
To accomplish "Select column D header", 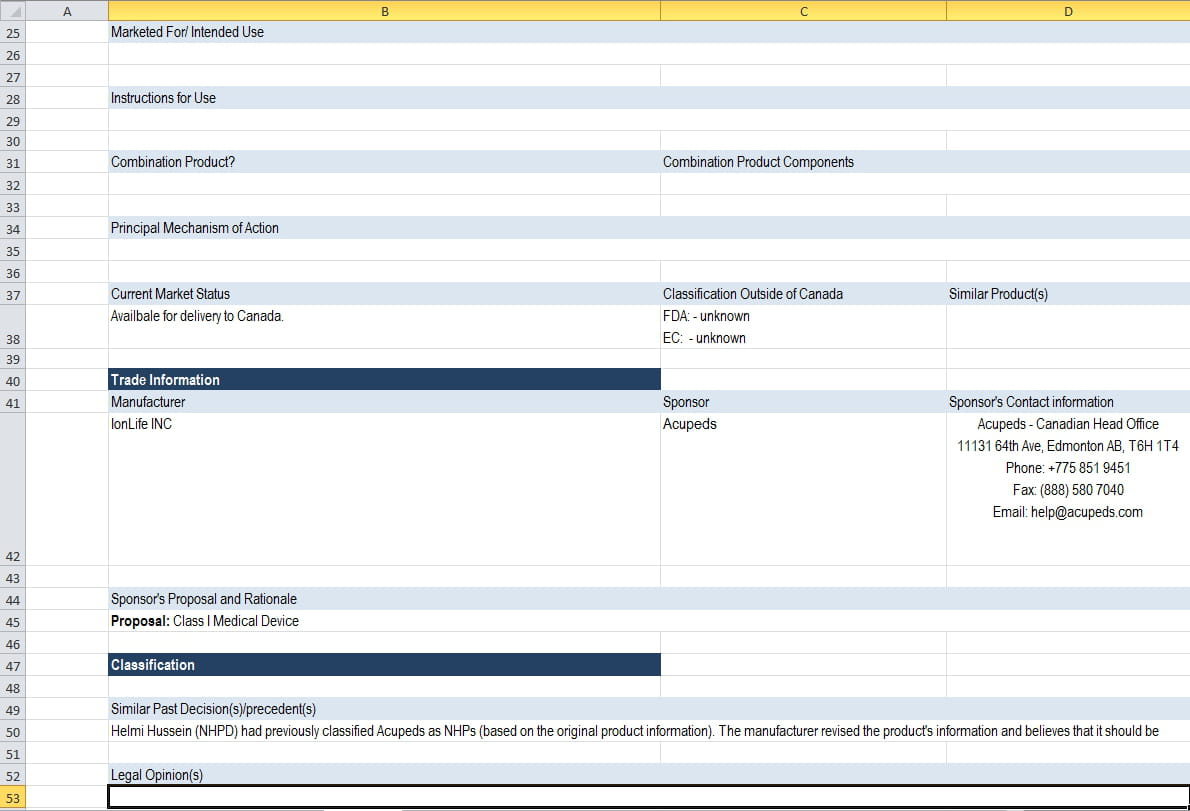I will 1067,10.
